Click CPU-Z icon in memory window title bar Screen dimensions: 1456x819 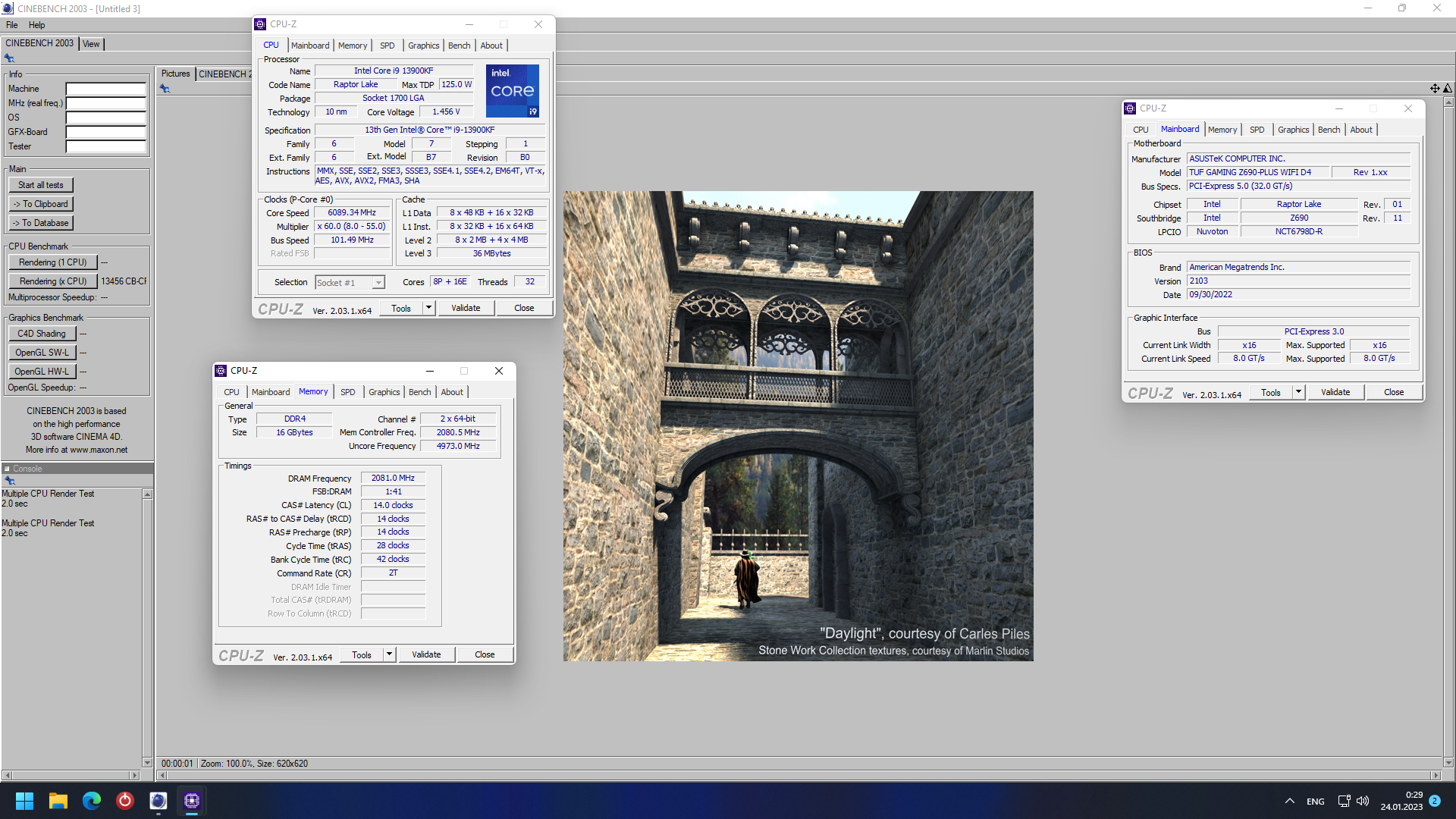pos(221,371)
